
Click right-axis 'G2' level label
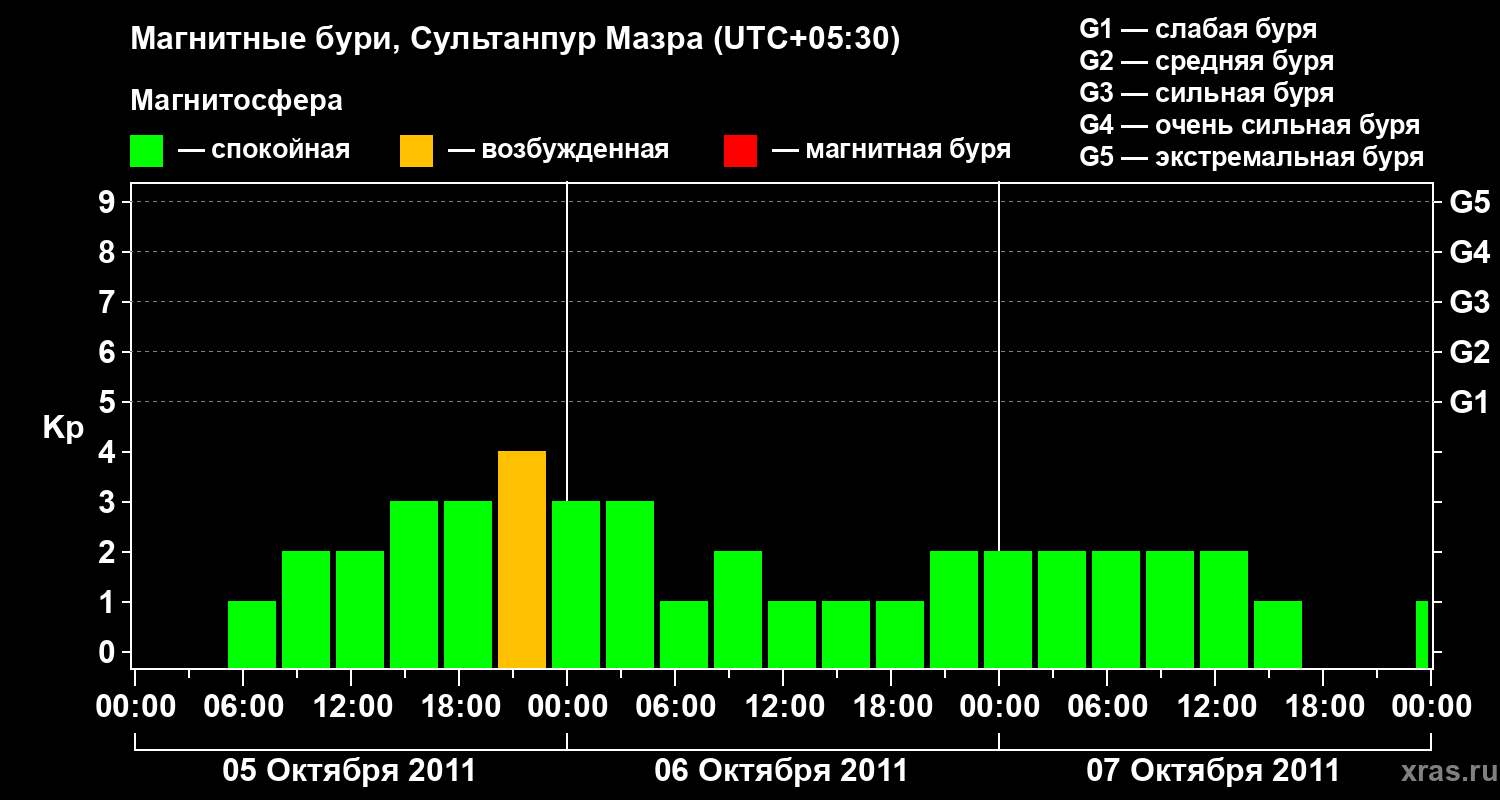[x=1470, y=352]
